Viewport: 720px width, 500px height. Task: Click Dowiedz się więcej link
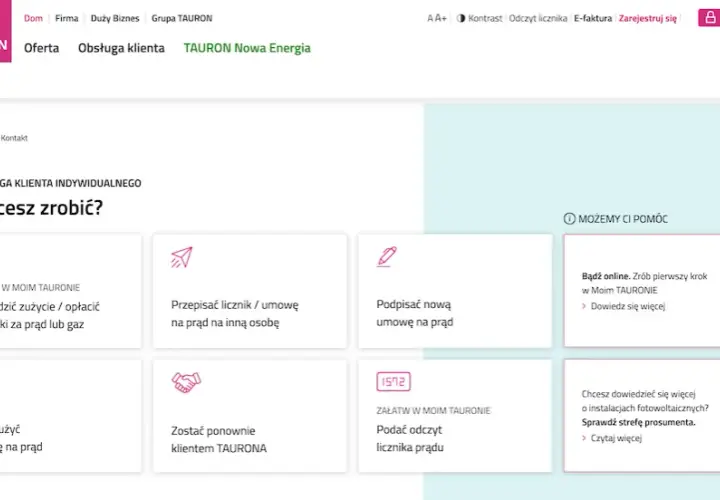[x=628, y=306]
